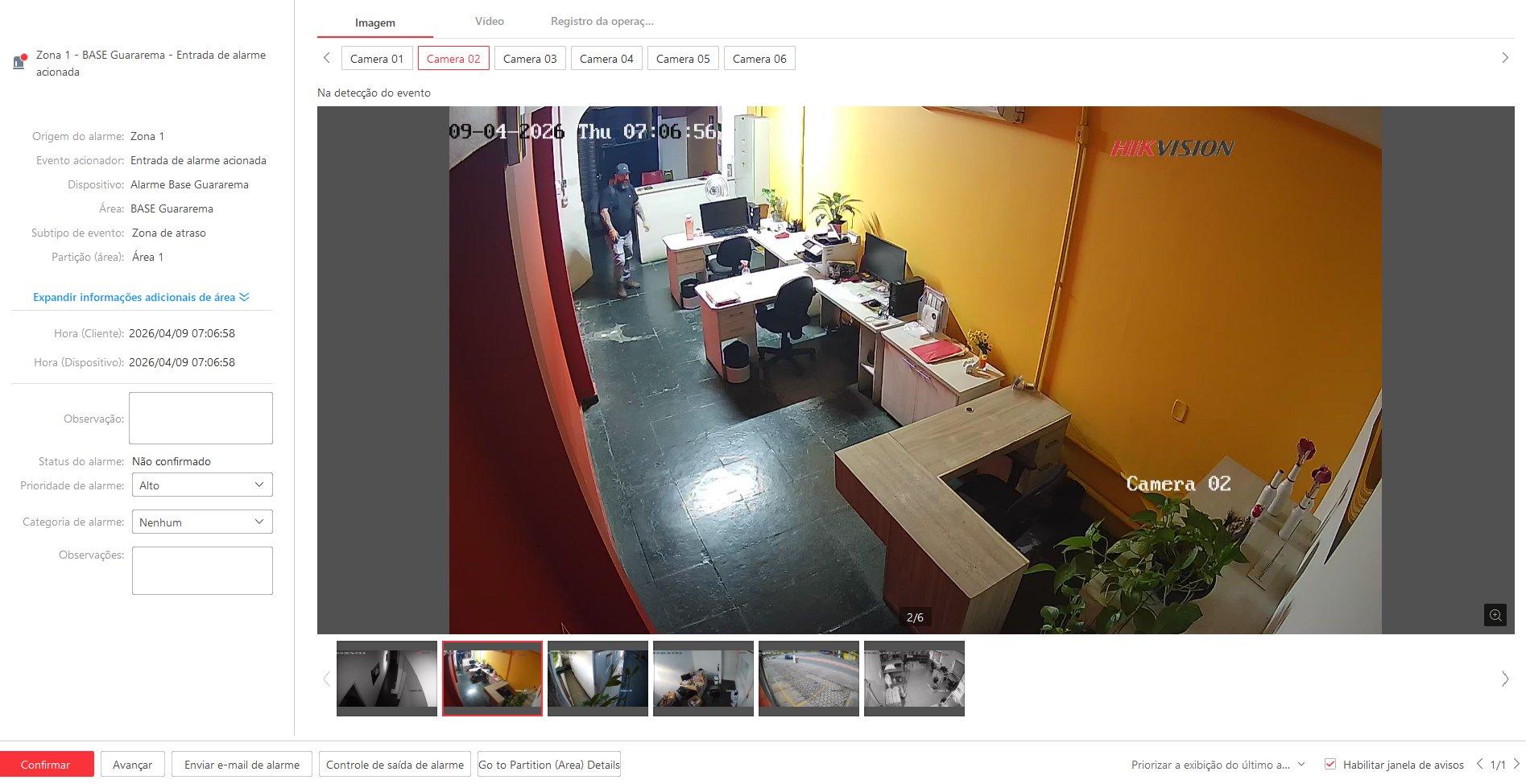
Task: Open Registro da operação tab
Action: click(602, 22)
